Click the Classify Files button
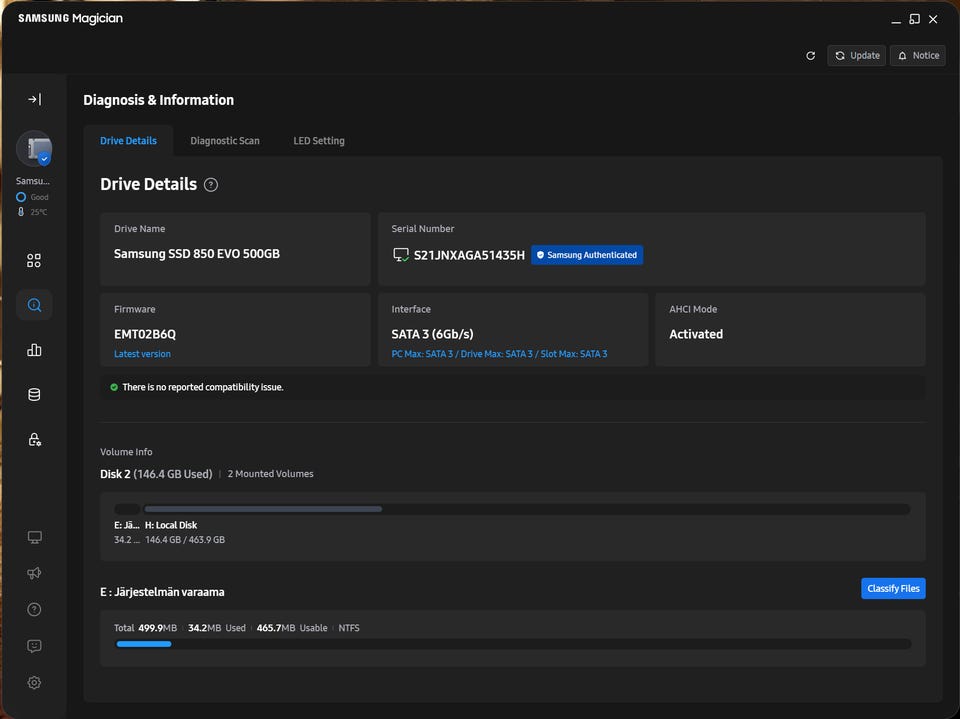Viewport: 960px width, 719px height. tap(893, 589)
